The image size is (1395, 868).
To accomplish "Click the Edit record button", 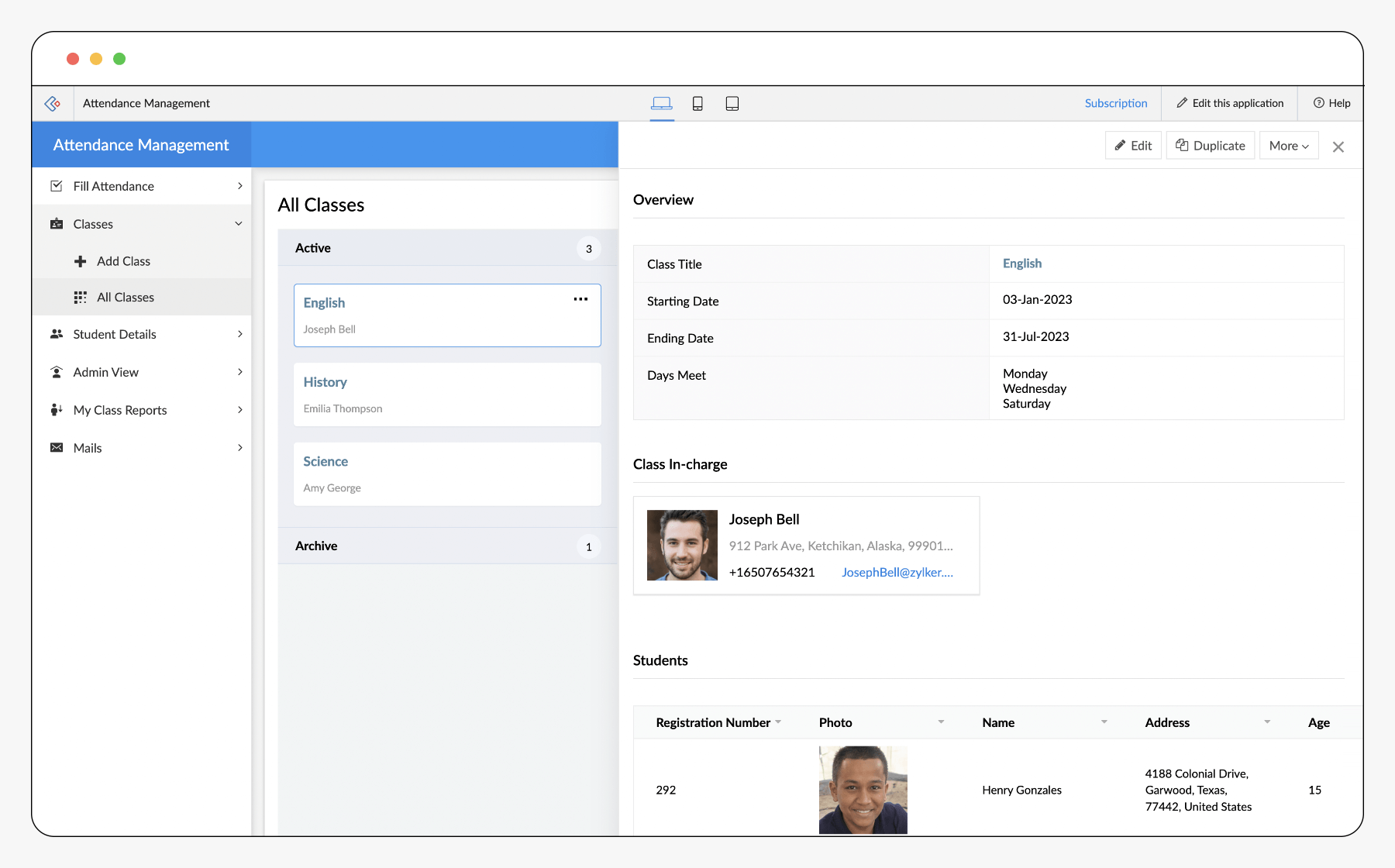I will coord(1133,146).
